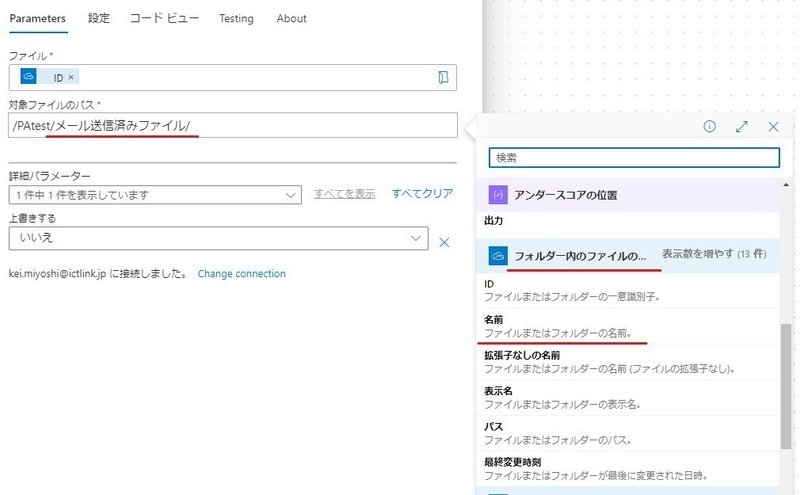The height and width of the screenshot is (495, 800).
Task: Click the info icon in dynamic content panel
Action: click(x=709, y=127)
